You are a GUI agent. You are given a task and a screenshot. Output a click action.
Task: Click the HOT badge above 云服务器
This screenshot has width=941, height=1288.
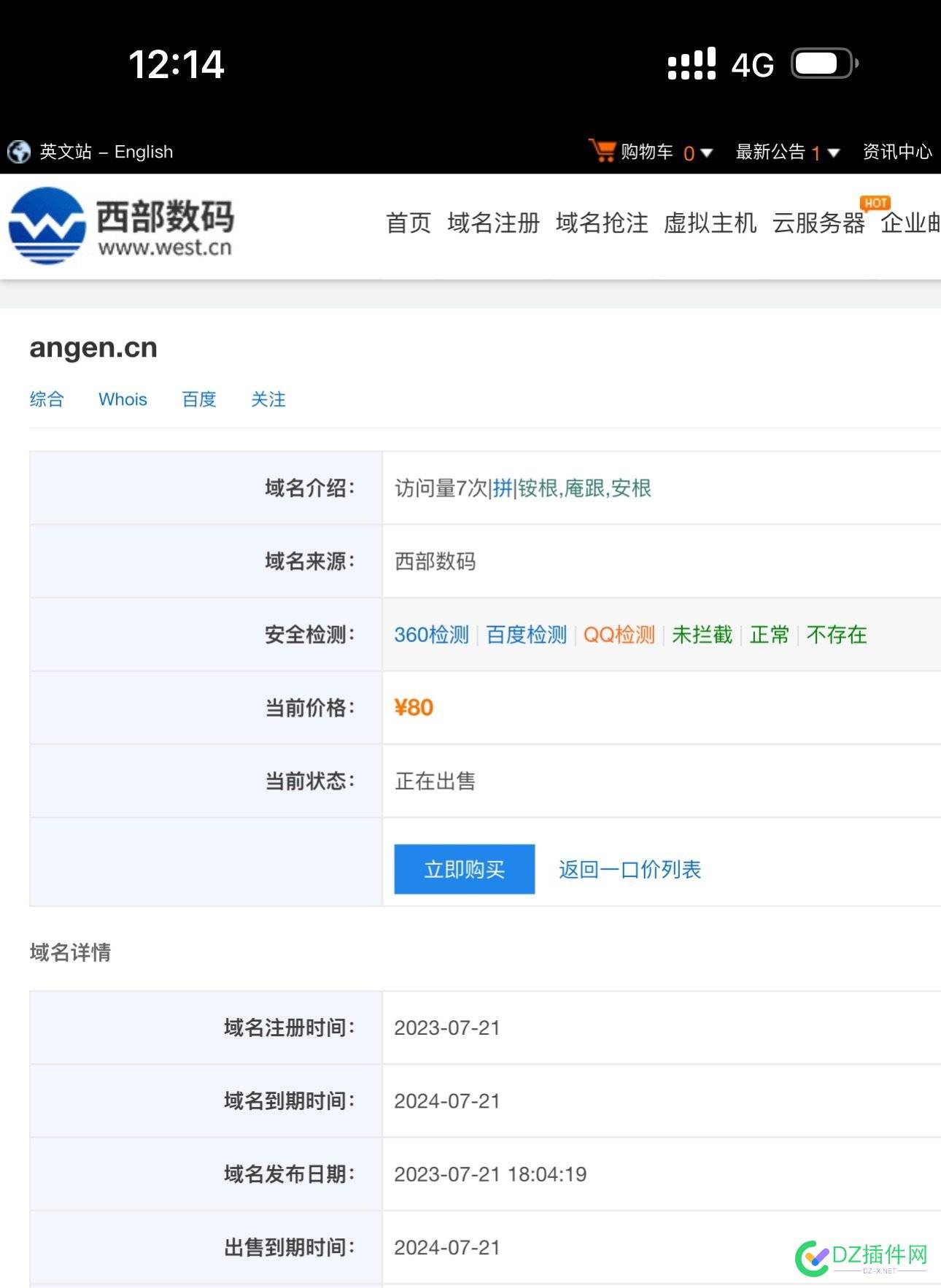875,203
